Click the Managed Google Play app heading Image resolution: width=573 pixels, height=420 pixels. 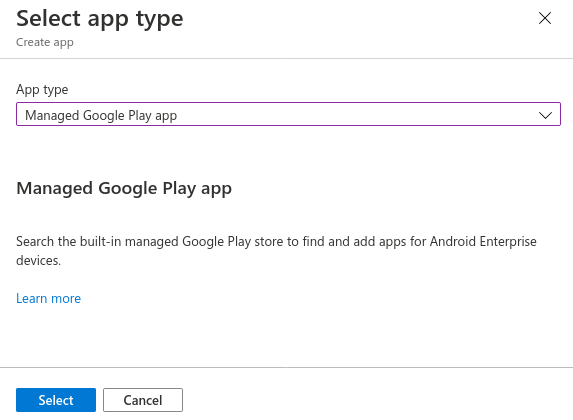pyautogui.click(x=124, y=189)
